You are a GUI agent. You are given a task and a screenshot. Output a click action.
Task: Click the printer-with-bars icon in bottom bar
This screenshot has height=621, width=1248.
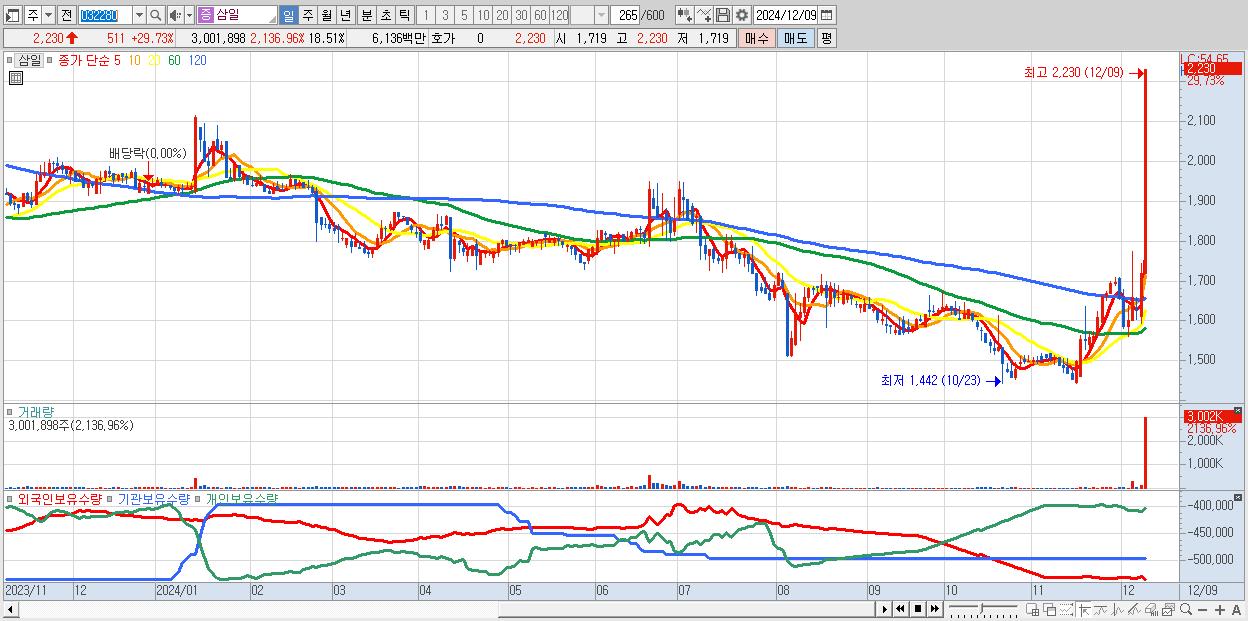point(1152,609)
